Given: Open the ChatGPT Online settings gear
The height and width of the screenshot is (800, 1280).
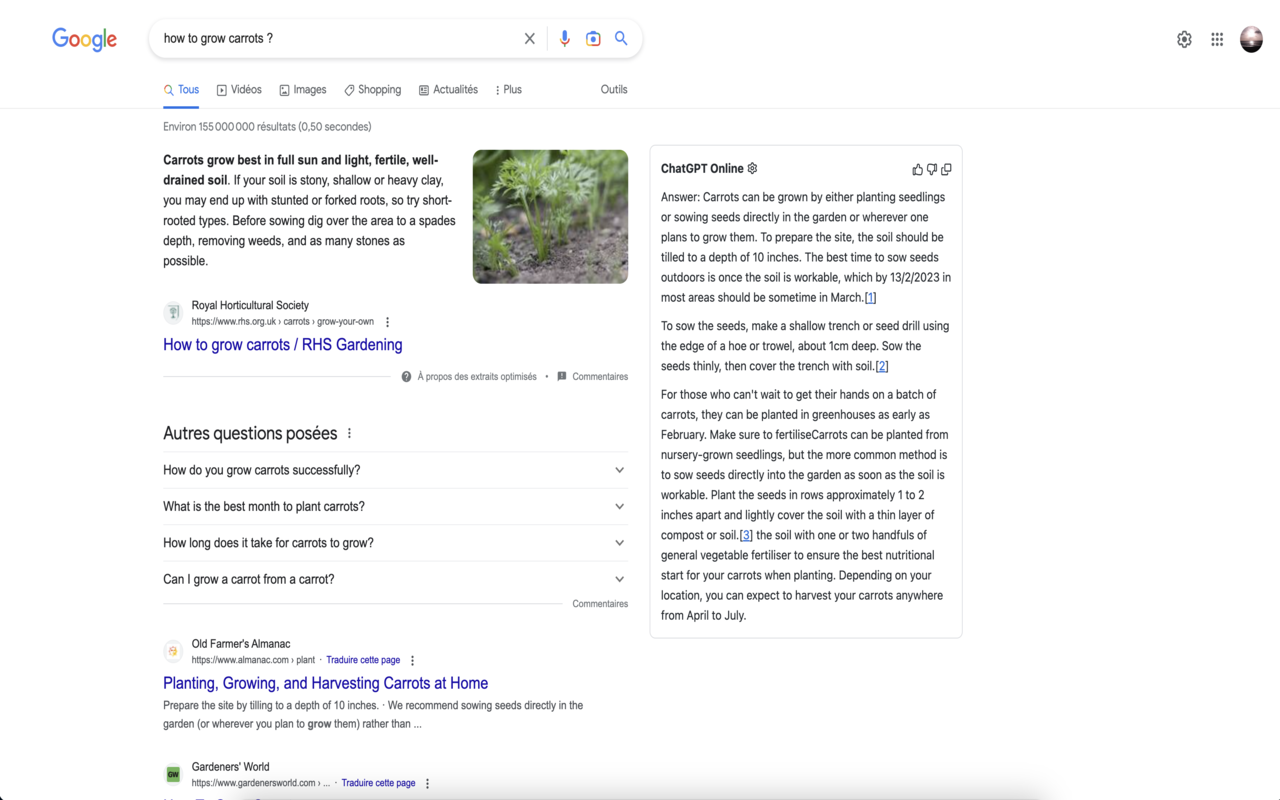Looking at the screenshot, I should pos(752,168).
